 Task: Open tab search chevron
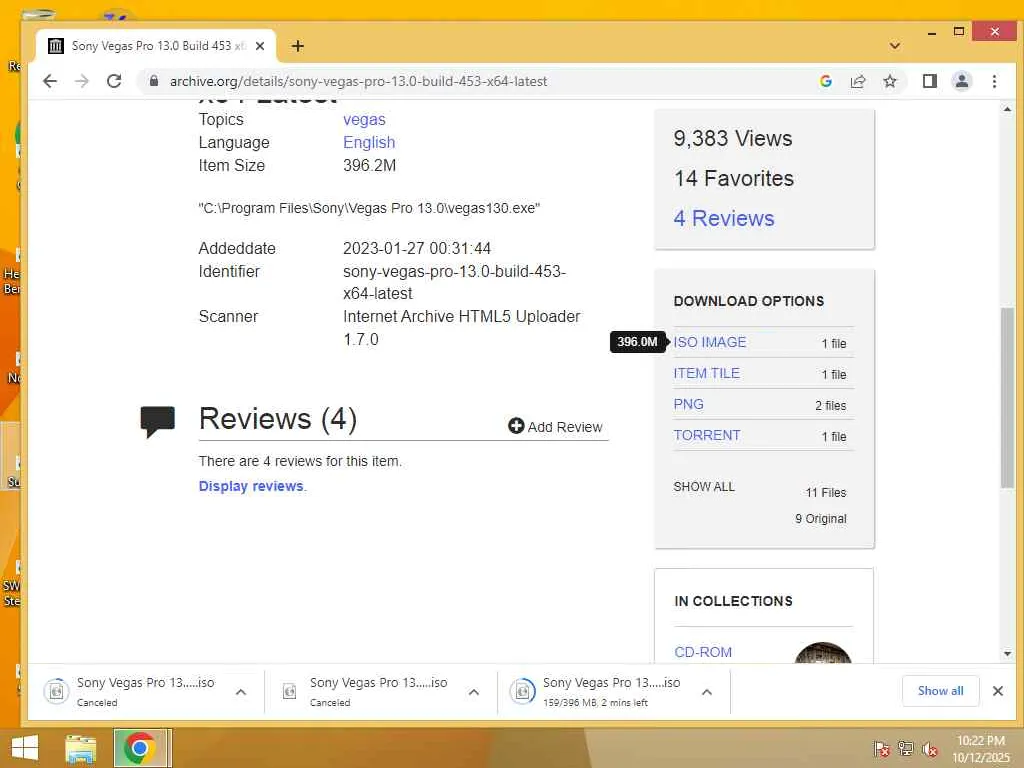click(x=895, y=46)
